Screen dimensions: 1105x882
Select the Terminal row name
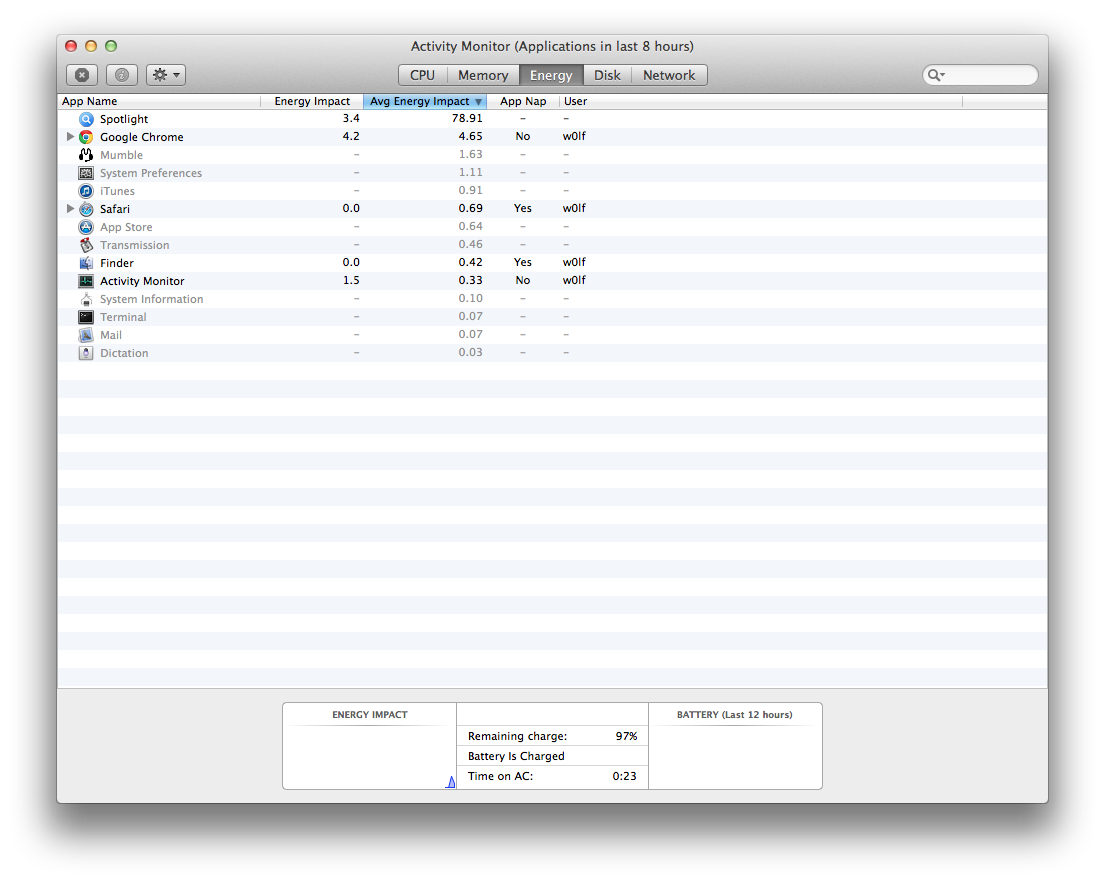click(123, 317)
